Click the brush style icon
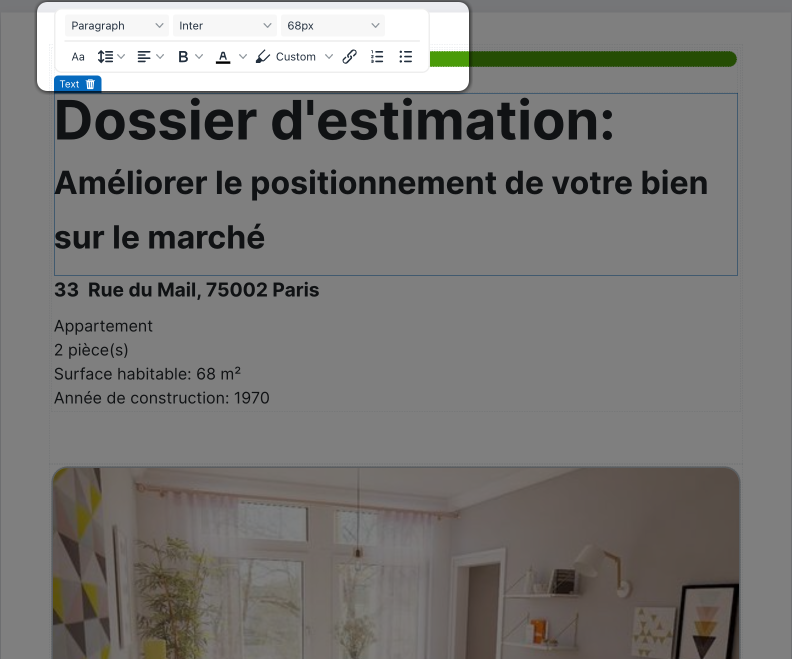792x659 pixels. 263,57
